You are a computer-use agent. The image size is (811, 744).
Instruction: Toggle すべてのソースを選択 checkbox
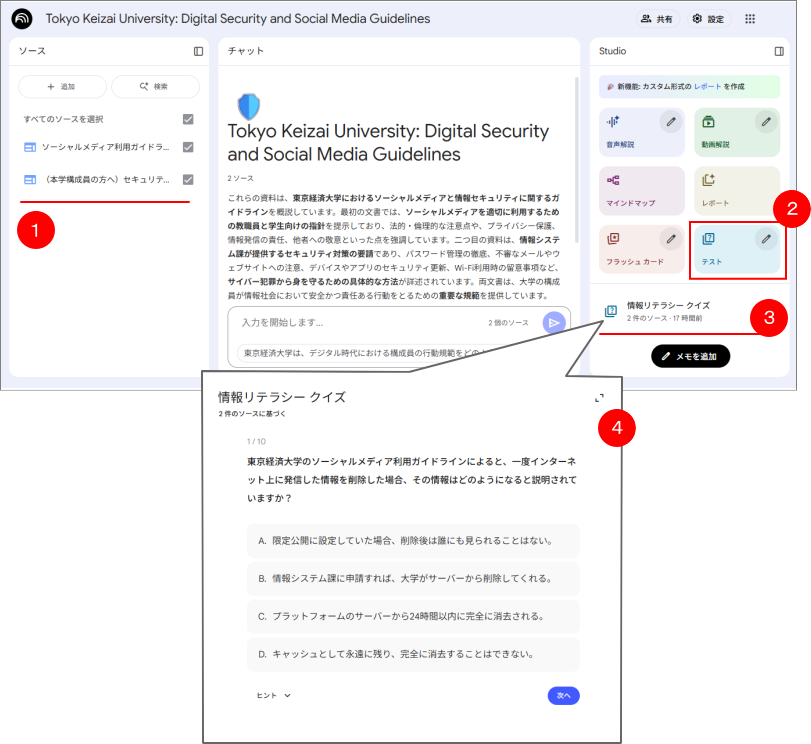pyautogui.click(x=188, y=119)
